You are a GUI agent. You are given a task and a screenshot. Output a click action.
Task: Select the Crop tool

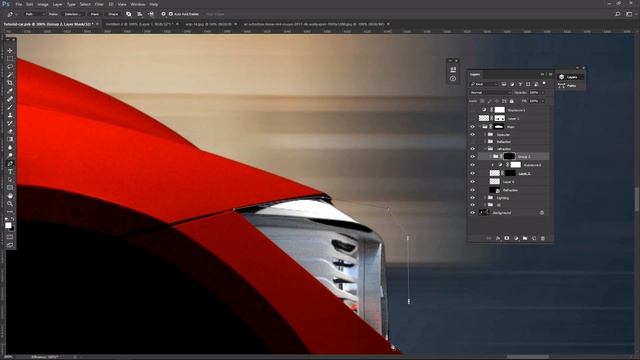pyautogui.click(x=10, y=83)
